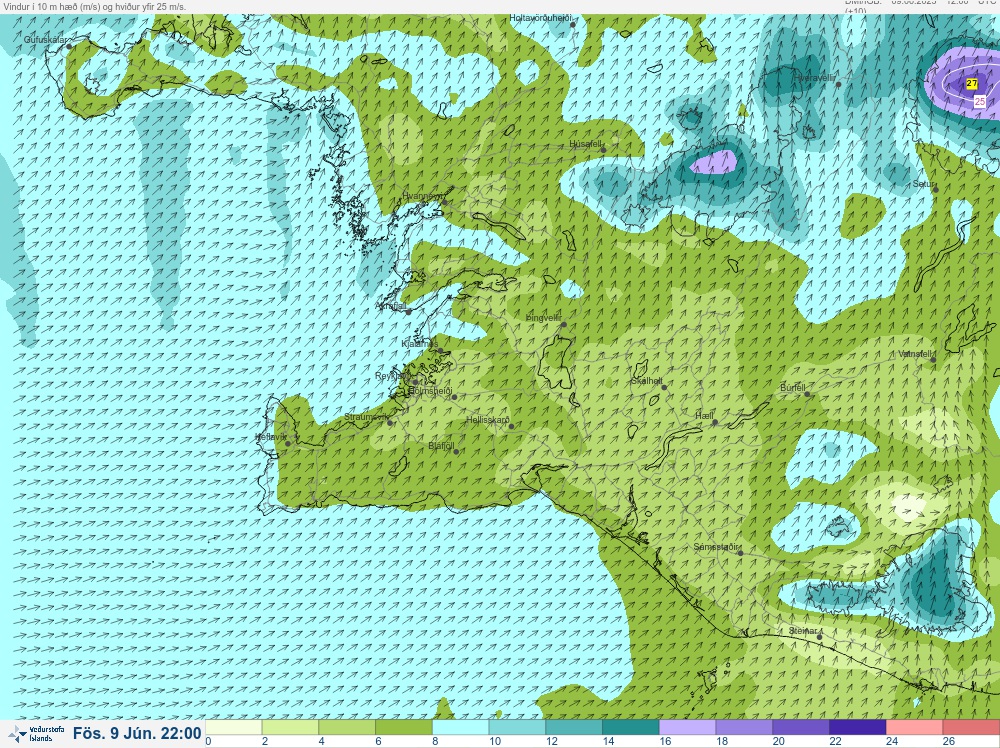This screenshot has height=748, width=1000.
Task: Select the light cyan 8–10 legend swatch
Action: [x=460, y=728]
